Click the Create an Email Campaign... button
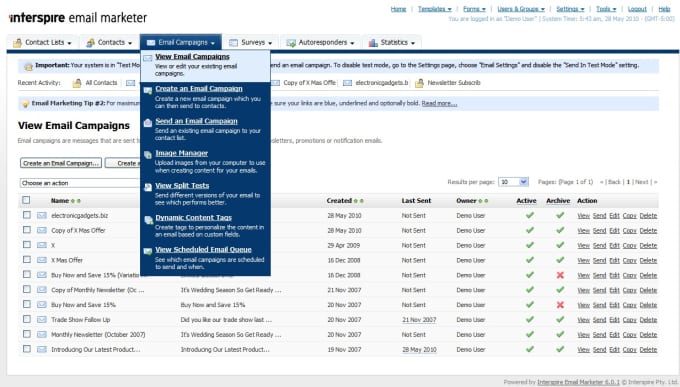 (61, 163)
